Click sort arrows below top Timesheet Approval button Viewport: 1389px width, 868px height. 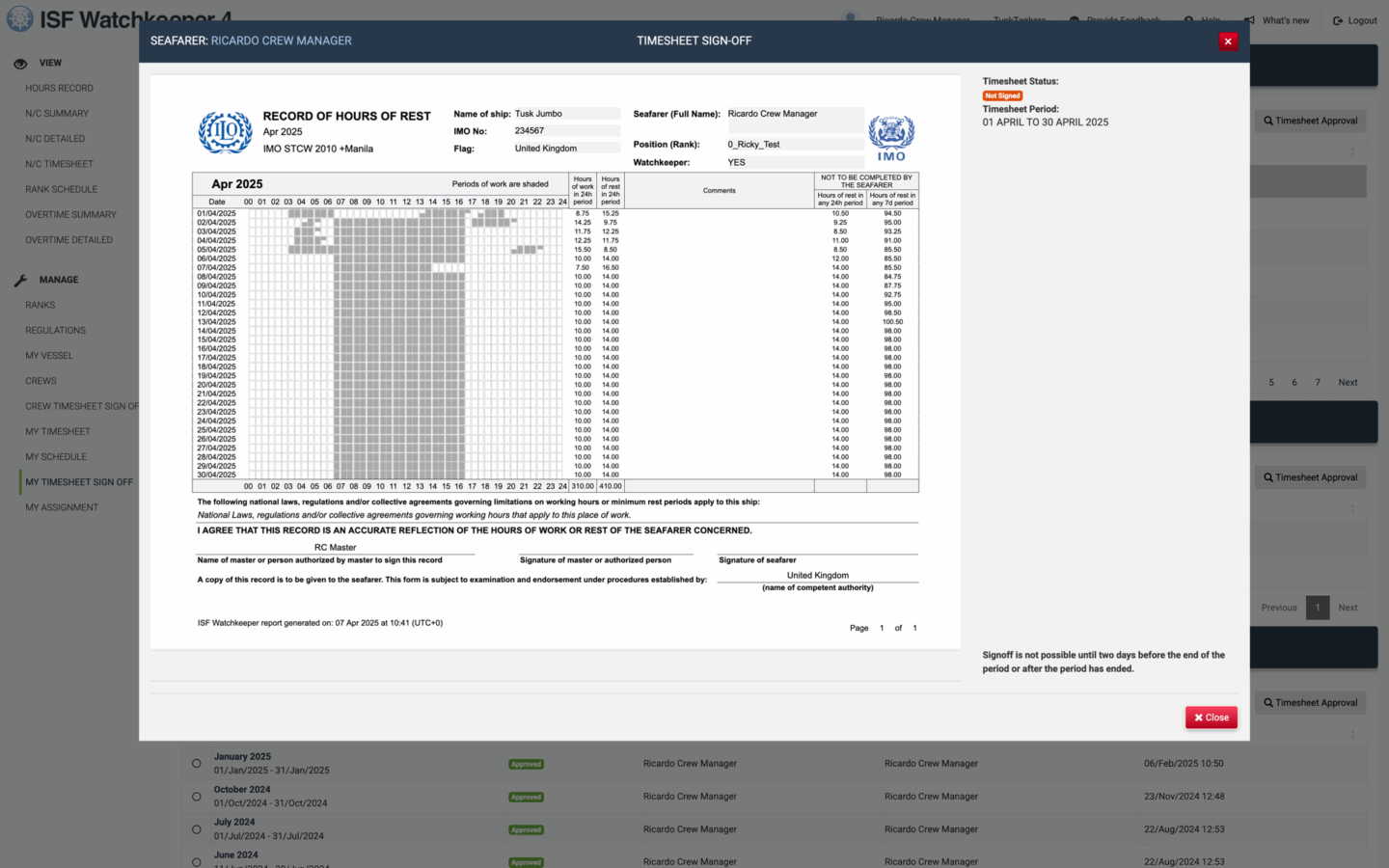[x=1352, y=152]
